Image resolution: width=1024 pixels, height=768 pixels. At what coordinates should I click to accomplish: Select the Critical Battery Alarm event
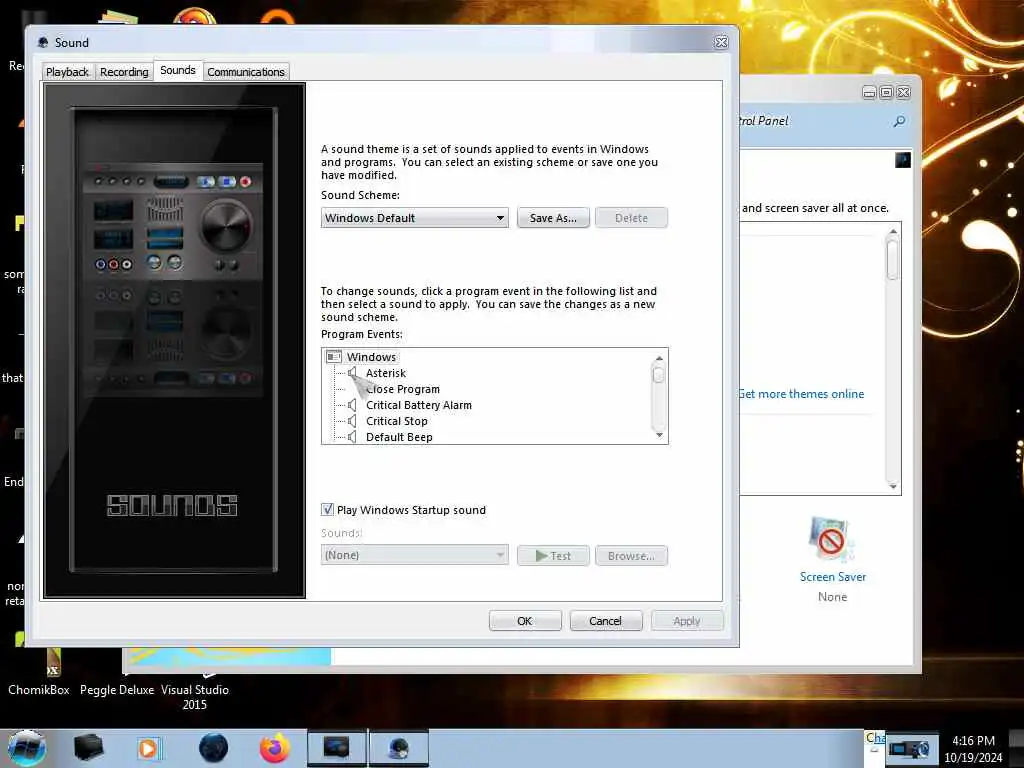pos(419,405)
